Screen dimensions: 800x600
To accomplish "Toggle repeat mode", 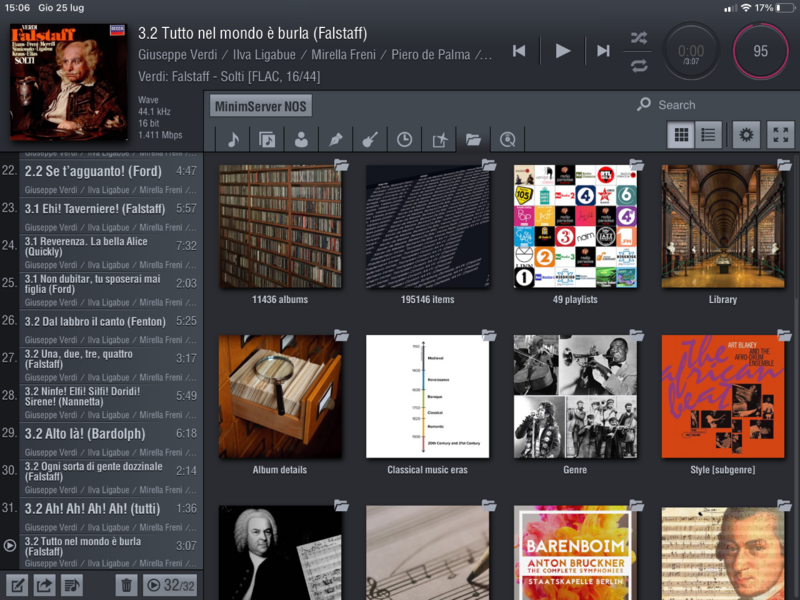I will pos(639,65).
